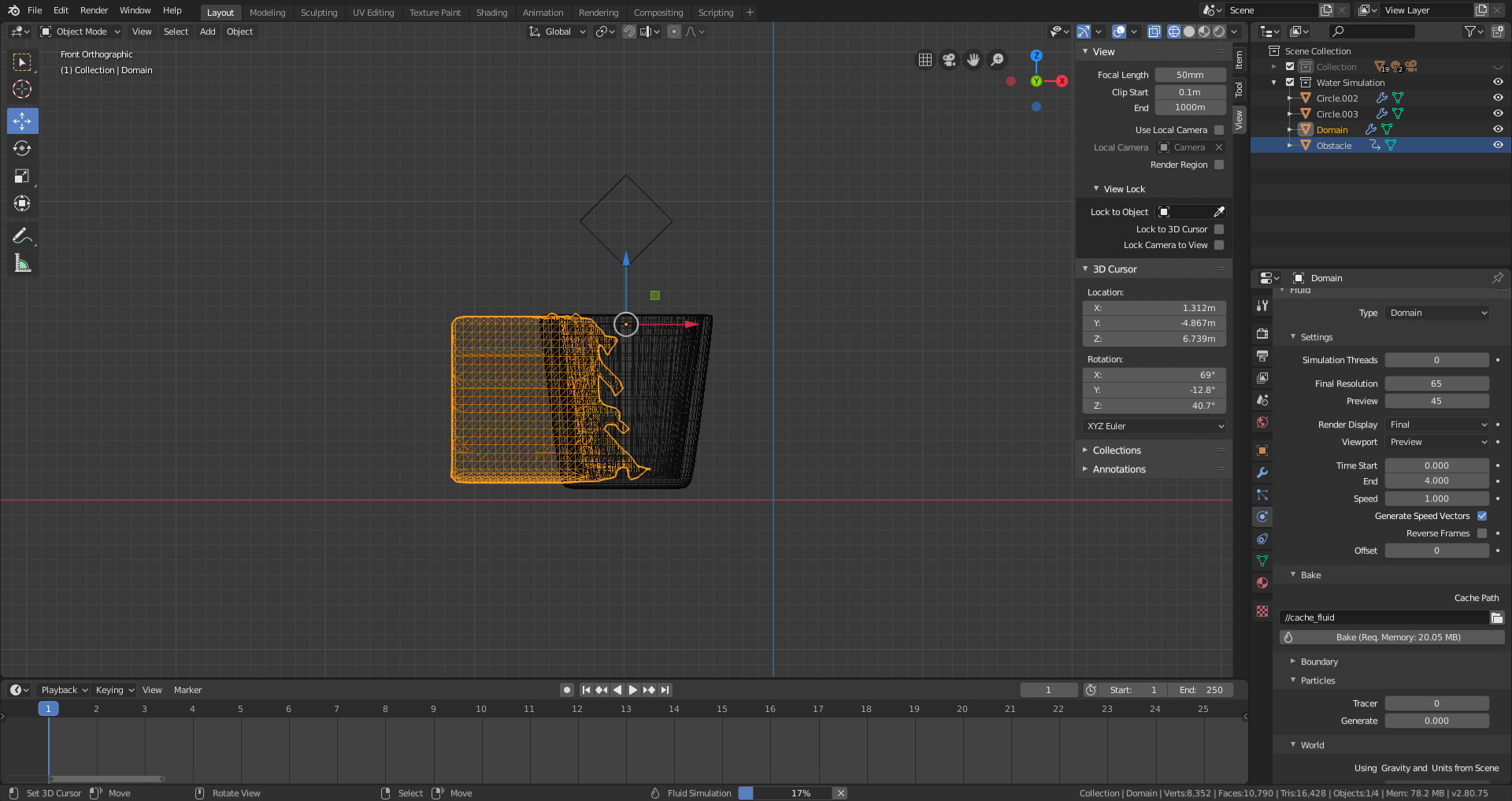Open the Render Properties tab
Screen dimensions: 1512x801
(x=1262, y=333)
